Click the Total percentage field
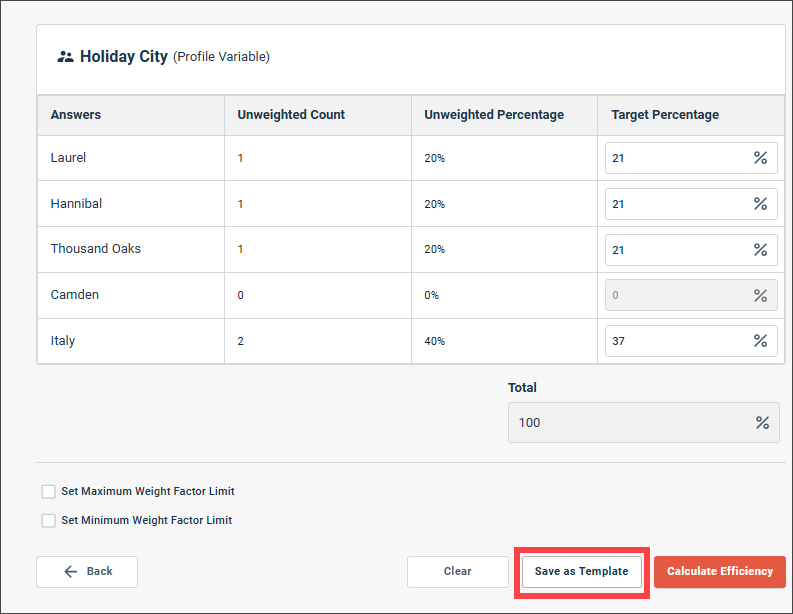Screen dimensions: 793x614 (644, 423)
